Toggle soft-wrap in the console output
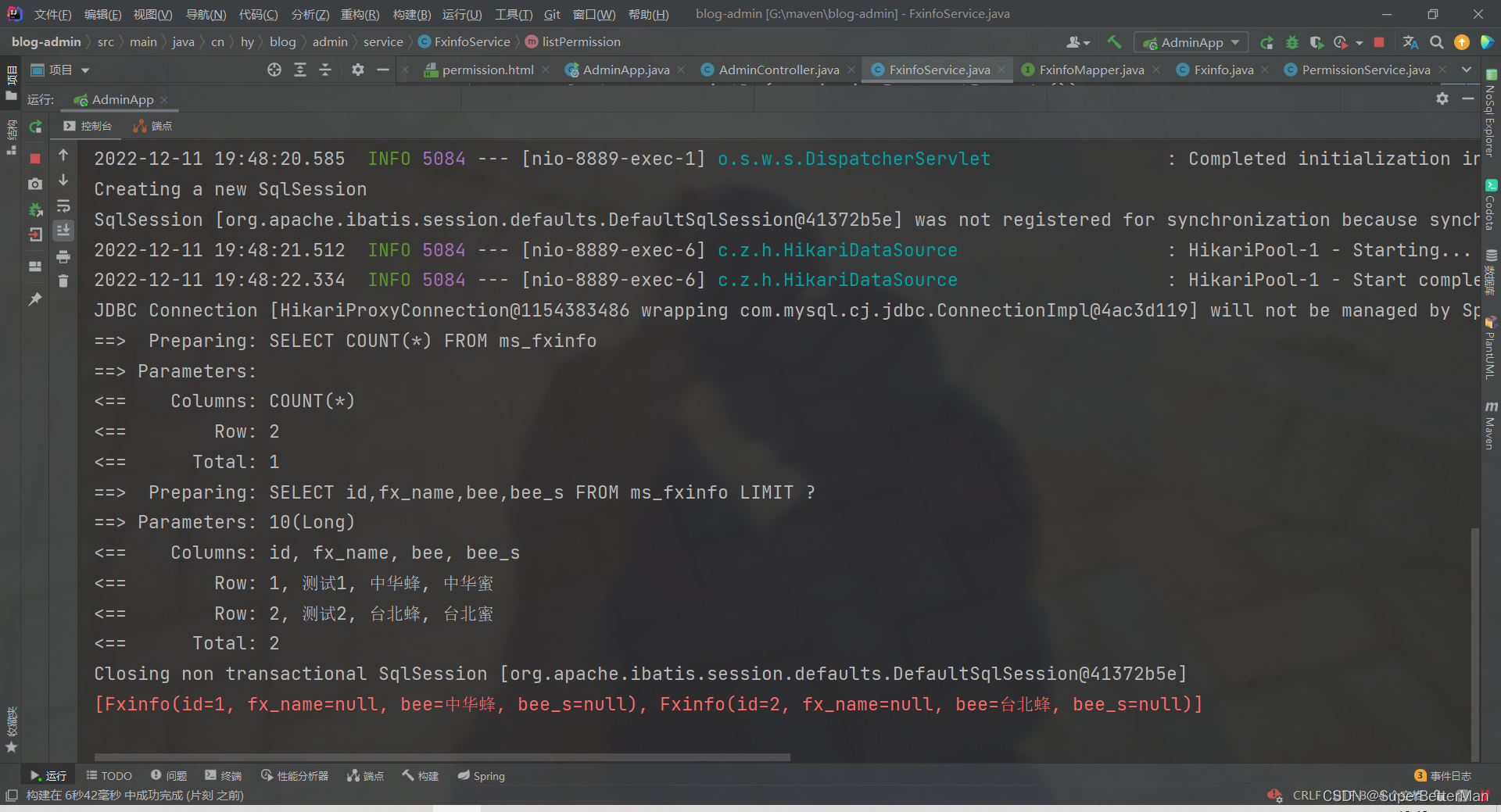The image size is (1501, 812). point(63,206)
